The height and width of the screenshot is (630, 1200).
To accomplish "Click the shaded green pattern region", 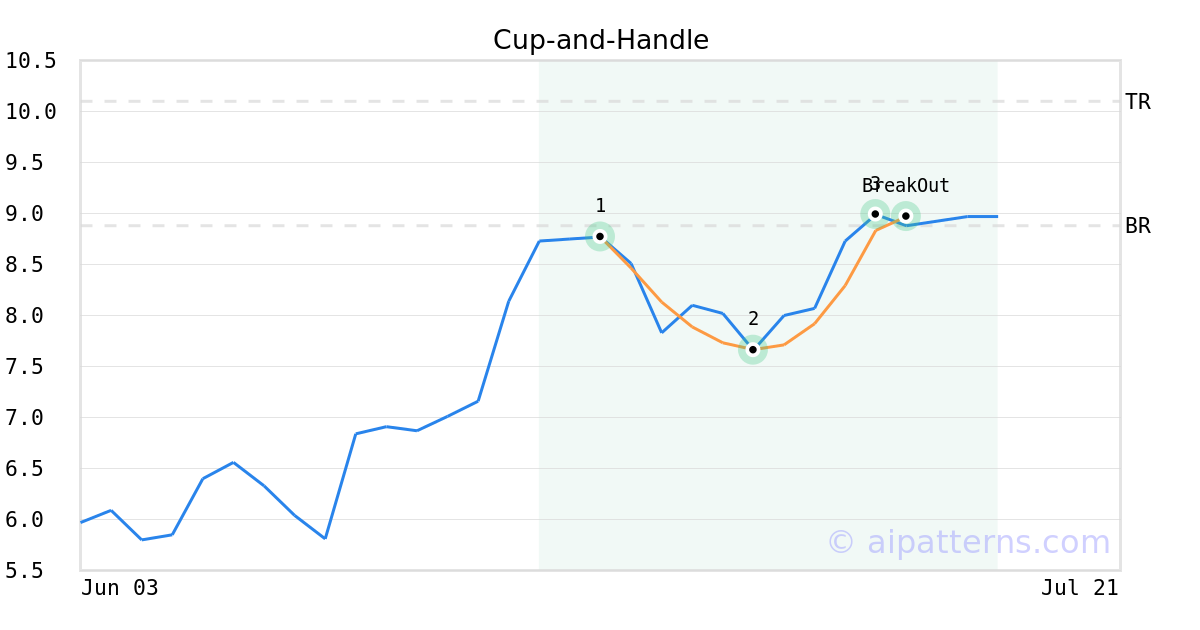I will (768, 450).
